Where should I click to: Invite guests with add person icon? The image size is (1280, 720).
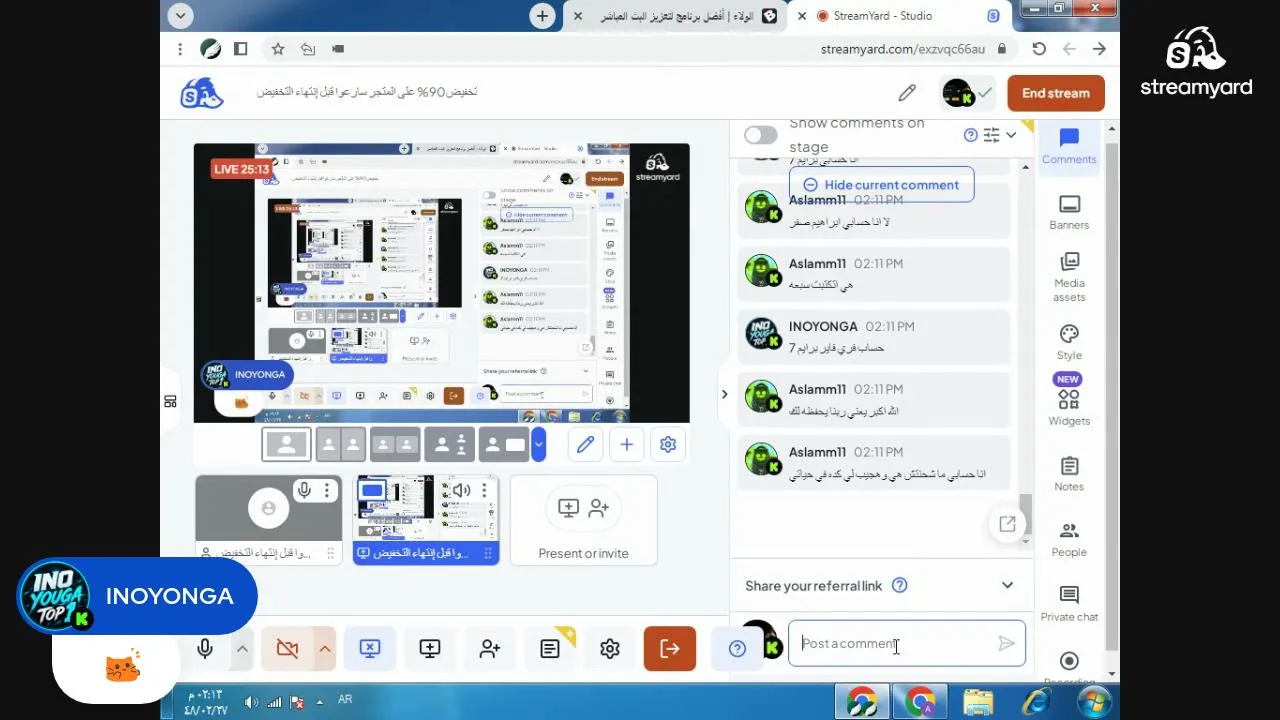tap(490, 649)
